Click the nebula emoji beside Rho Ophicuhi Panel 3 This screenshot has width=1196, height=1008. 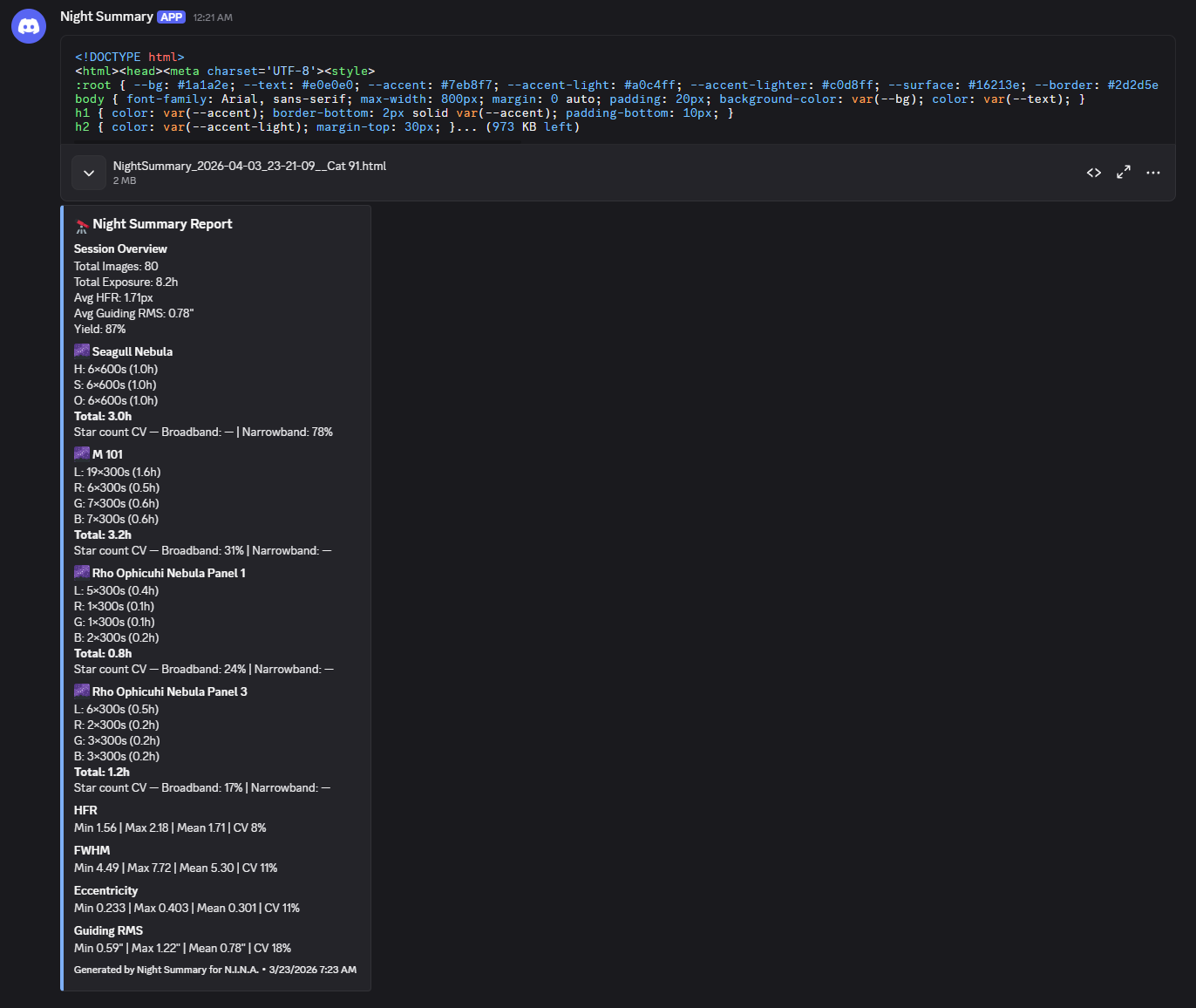81,691
